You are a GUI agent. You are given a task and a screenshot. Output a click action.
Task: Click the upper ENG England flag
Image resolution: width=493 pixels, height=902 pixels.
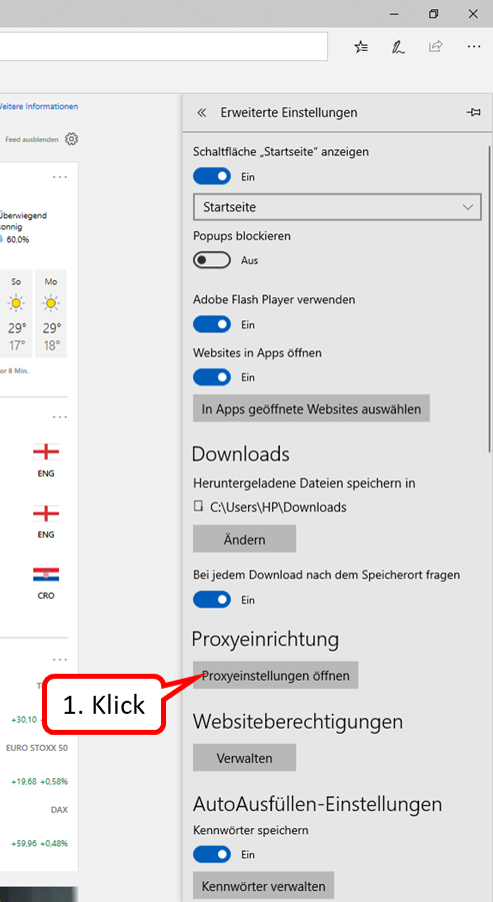point(46,452)
